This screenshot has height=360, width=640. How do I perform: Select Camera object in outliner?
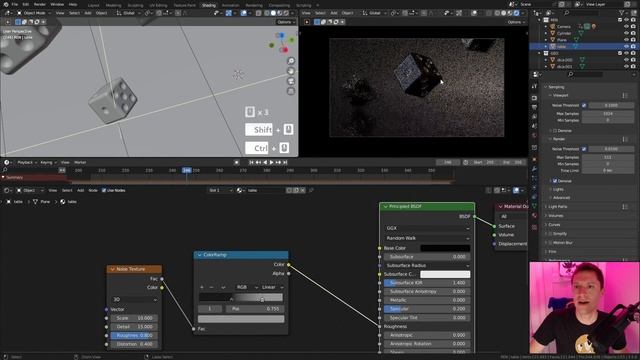pyautogui.click(x=564, y=27)
